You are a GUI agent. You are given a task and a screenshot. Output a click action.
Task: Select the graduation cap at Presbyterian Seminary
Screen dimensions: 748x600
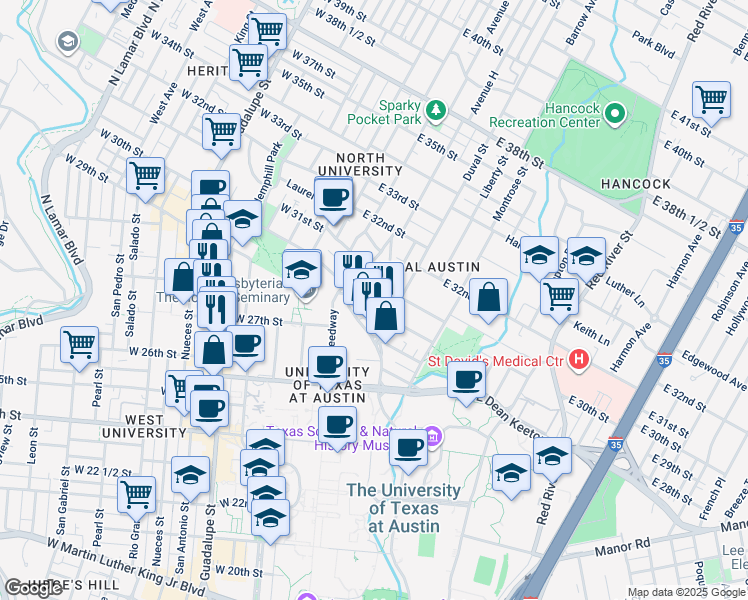[301, 271]
